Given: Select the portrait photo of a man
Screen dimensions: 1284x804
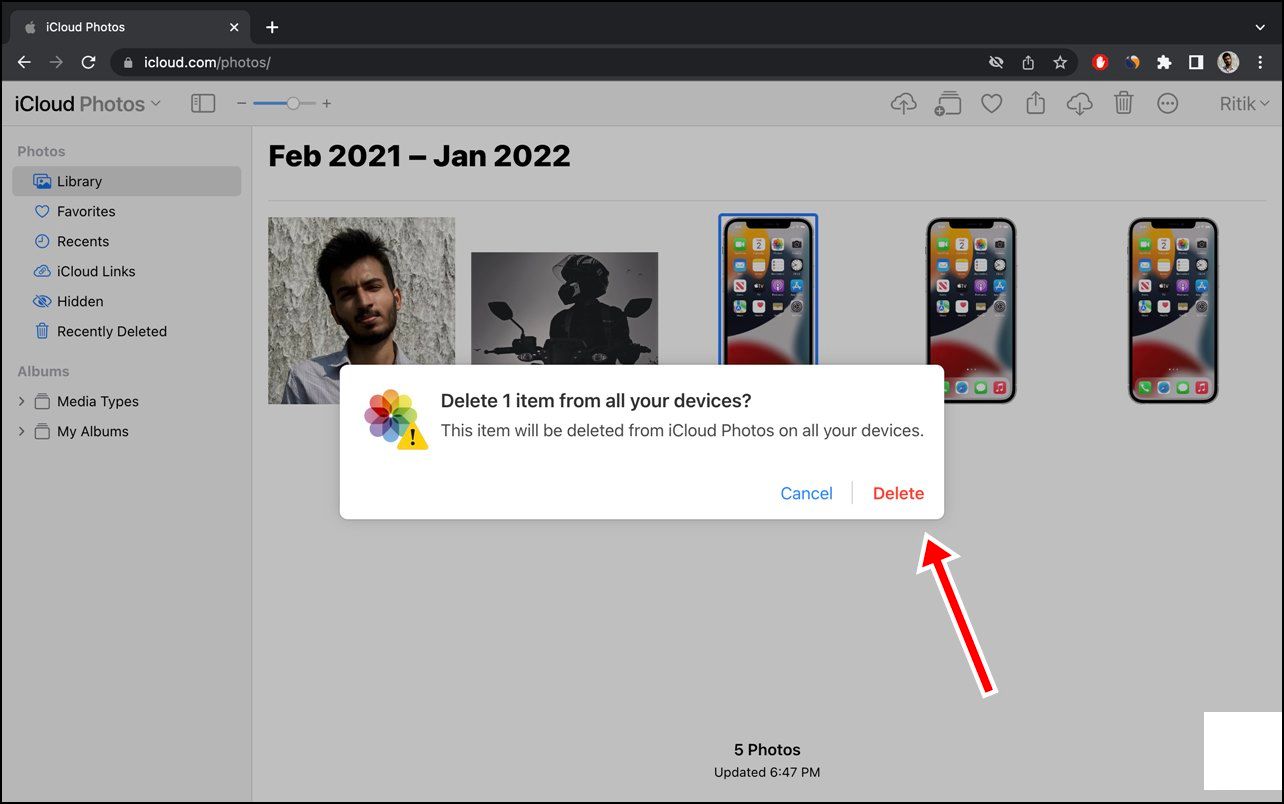Looking at the screenshot, I should click(361, 310).
